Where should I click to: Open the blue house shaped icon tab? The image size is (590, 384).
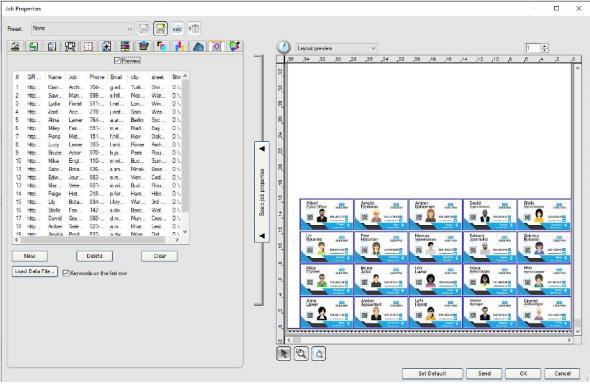tap(198, 47)
